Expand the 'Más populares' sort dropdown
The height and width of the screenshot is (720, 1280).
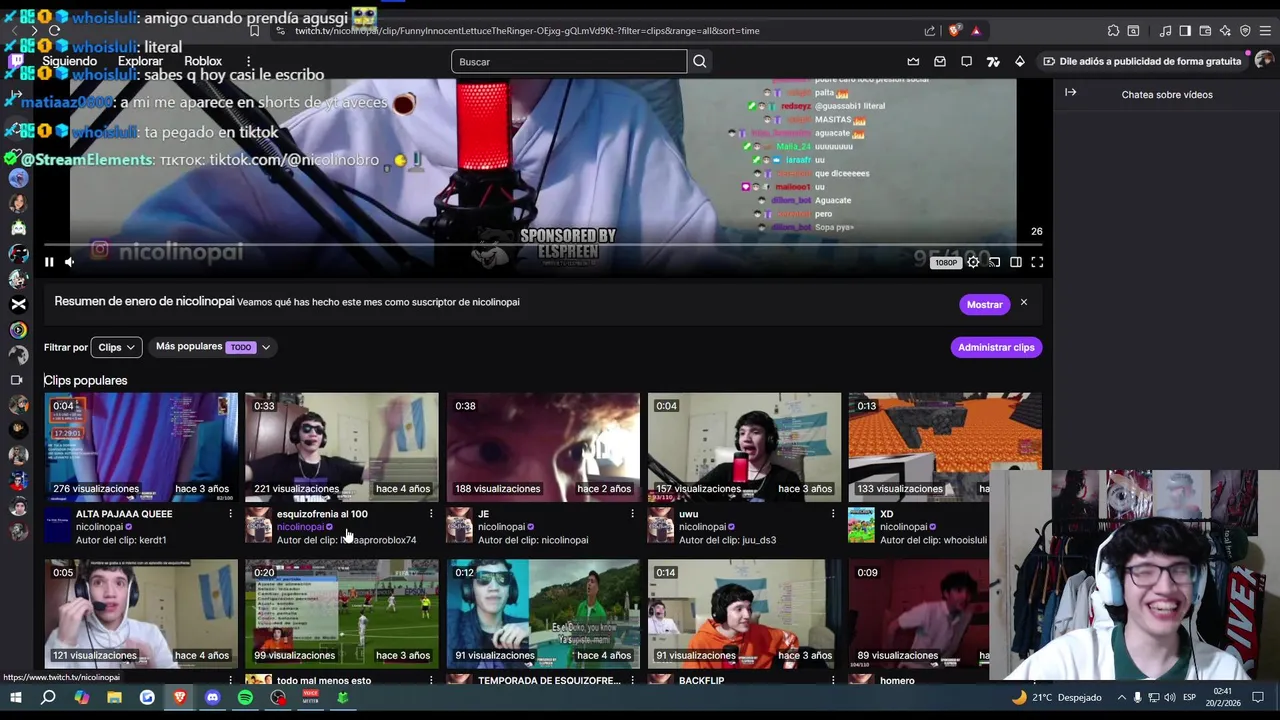213,347
